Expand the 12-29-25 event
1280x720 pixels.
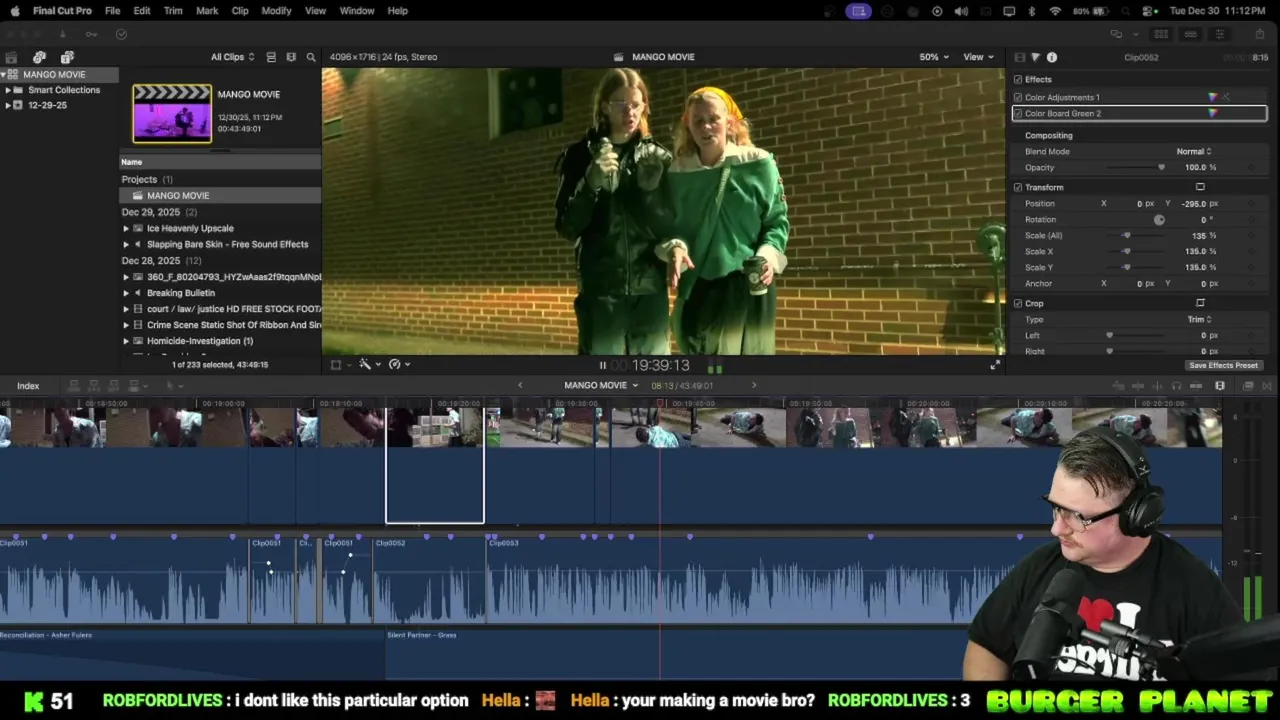click(x=8, y=105)
